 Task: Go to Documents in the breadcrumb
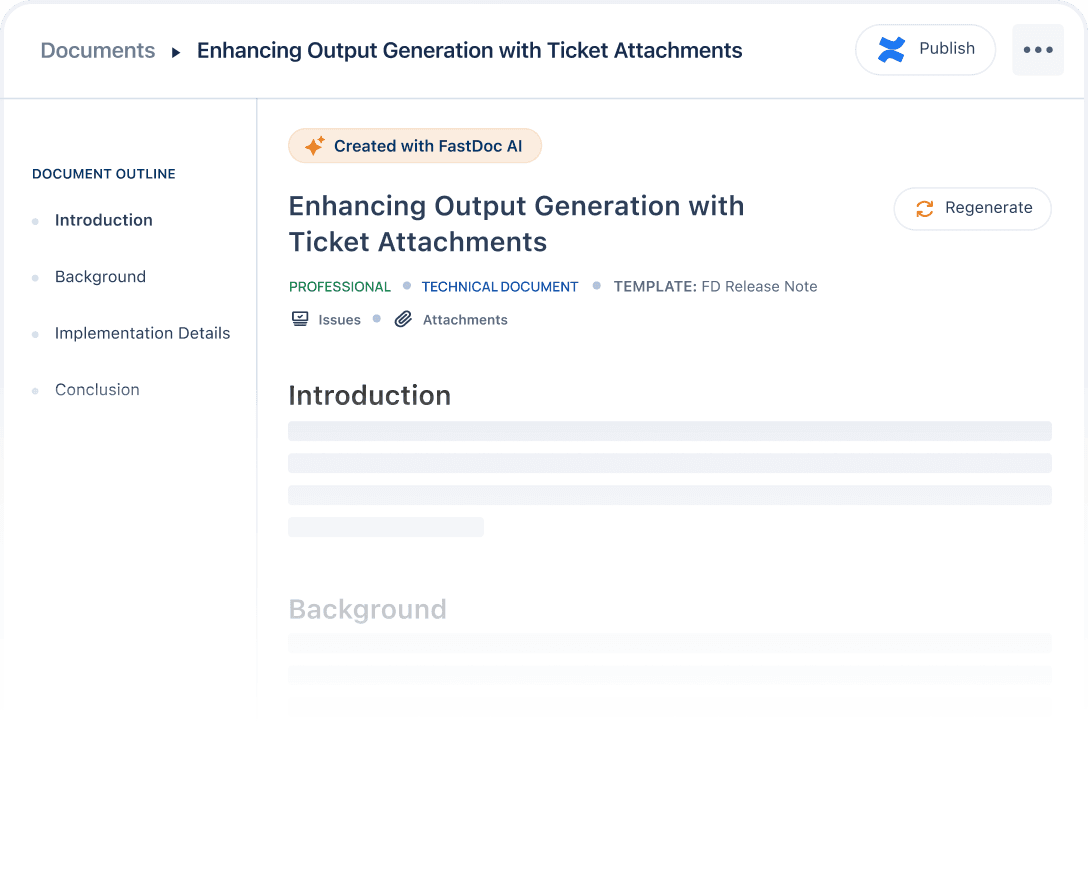pyautogui.click(x=98, y=51)
